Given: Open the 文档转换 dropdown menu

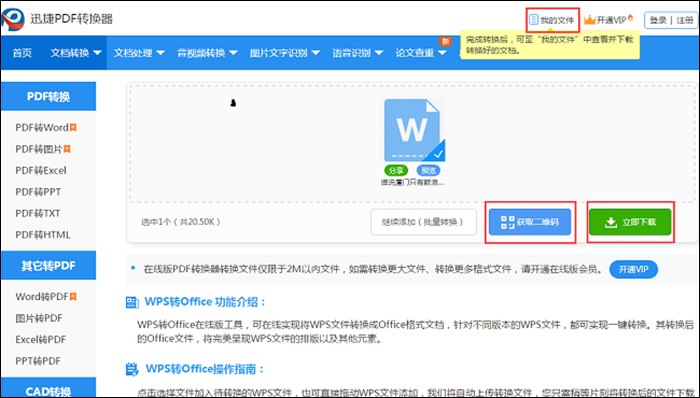Looking at the screenshot, I should (75, 53).
